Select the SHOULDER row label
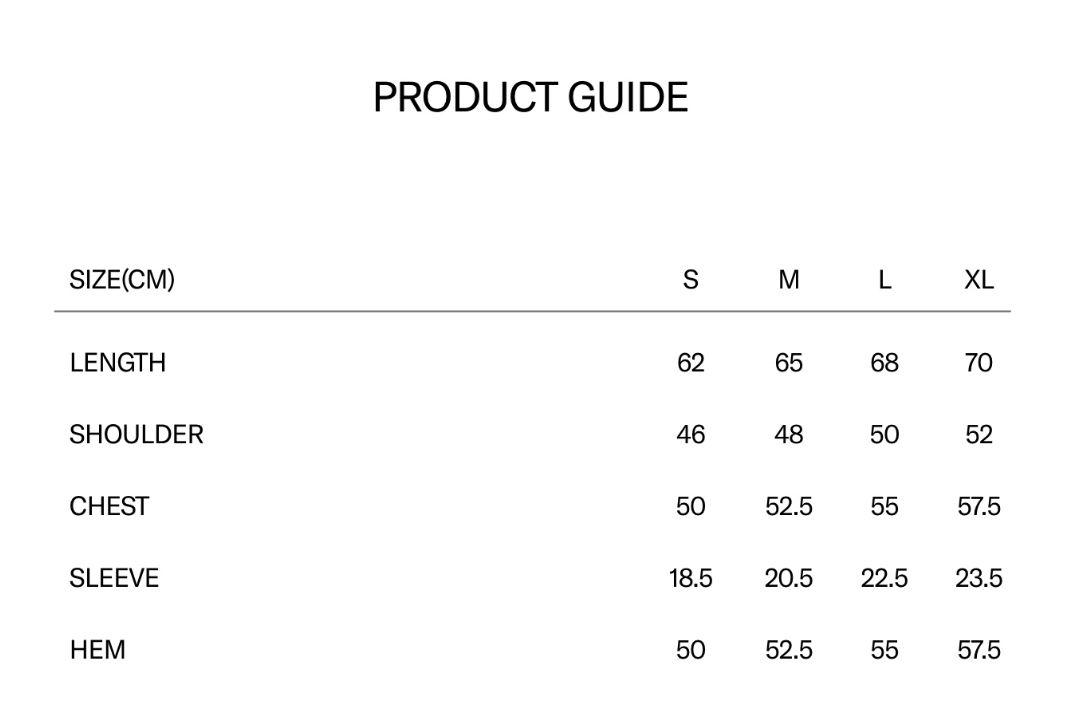This screenshot has height=714, width=1068. click(x=136, y=434)
